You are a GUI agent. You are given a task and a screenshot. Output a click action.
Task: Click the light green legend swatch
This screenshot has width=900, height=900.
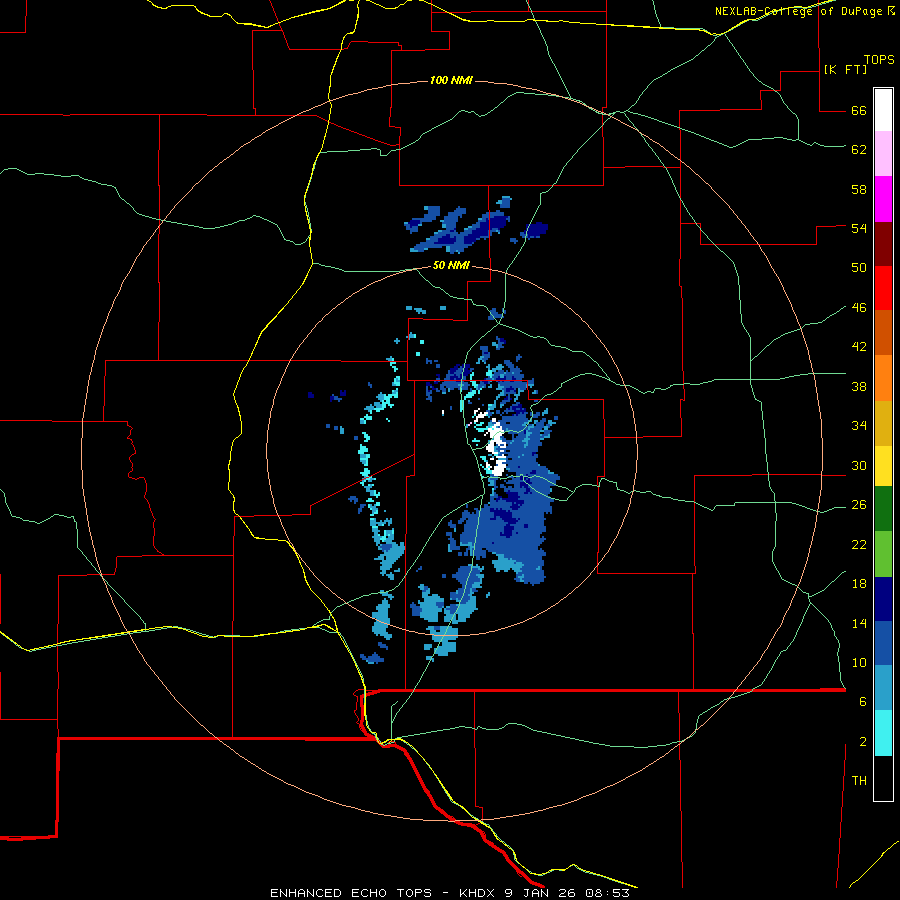click(x=883, y=554)
